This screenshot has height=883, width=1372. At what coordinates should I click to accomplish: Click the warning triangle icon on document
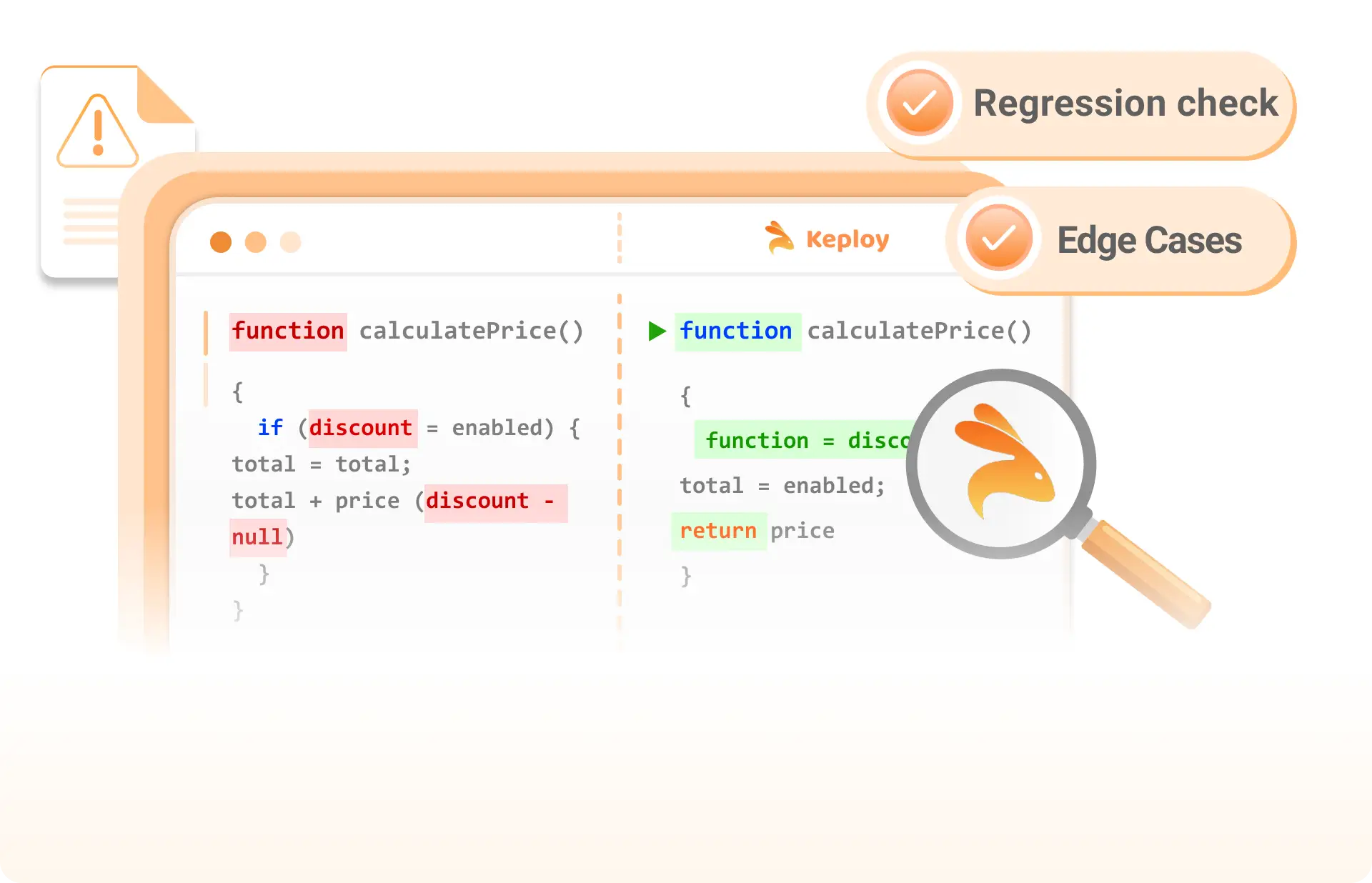click(x=98, y=131)
